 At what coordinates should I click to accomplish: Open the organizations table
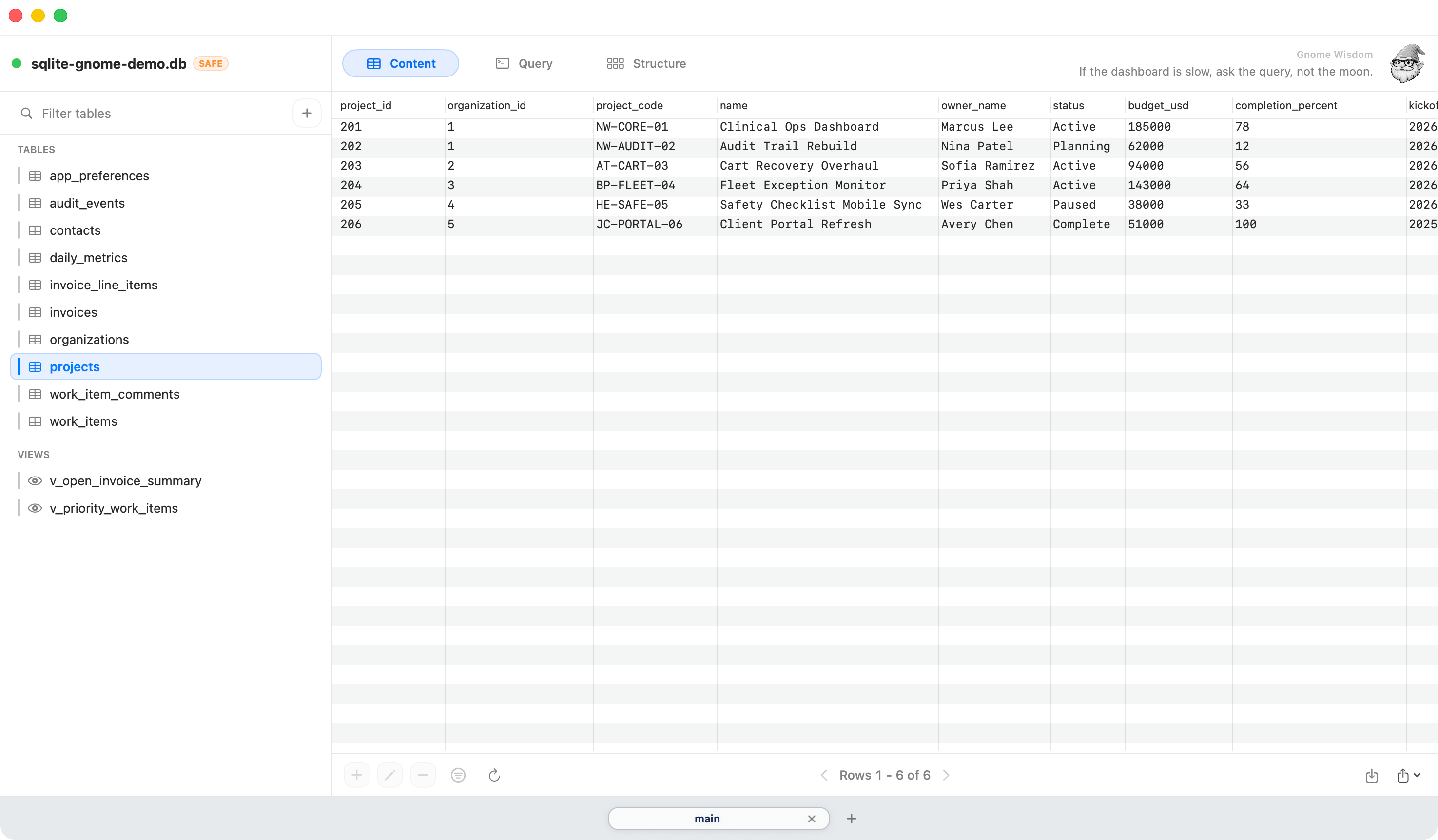coord(165,339)
